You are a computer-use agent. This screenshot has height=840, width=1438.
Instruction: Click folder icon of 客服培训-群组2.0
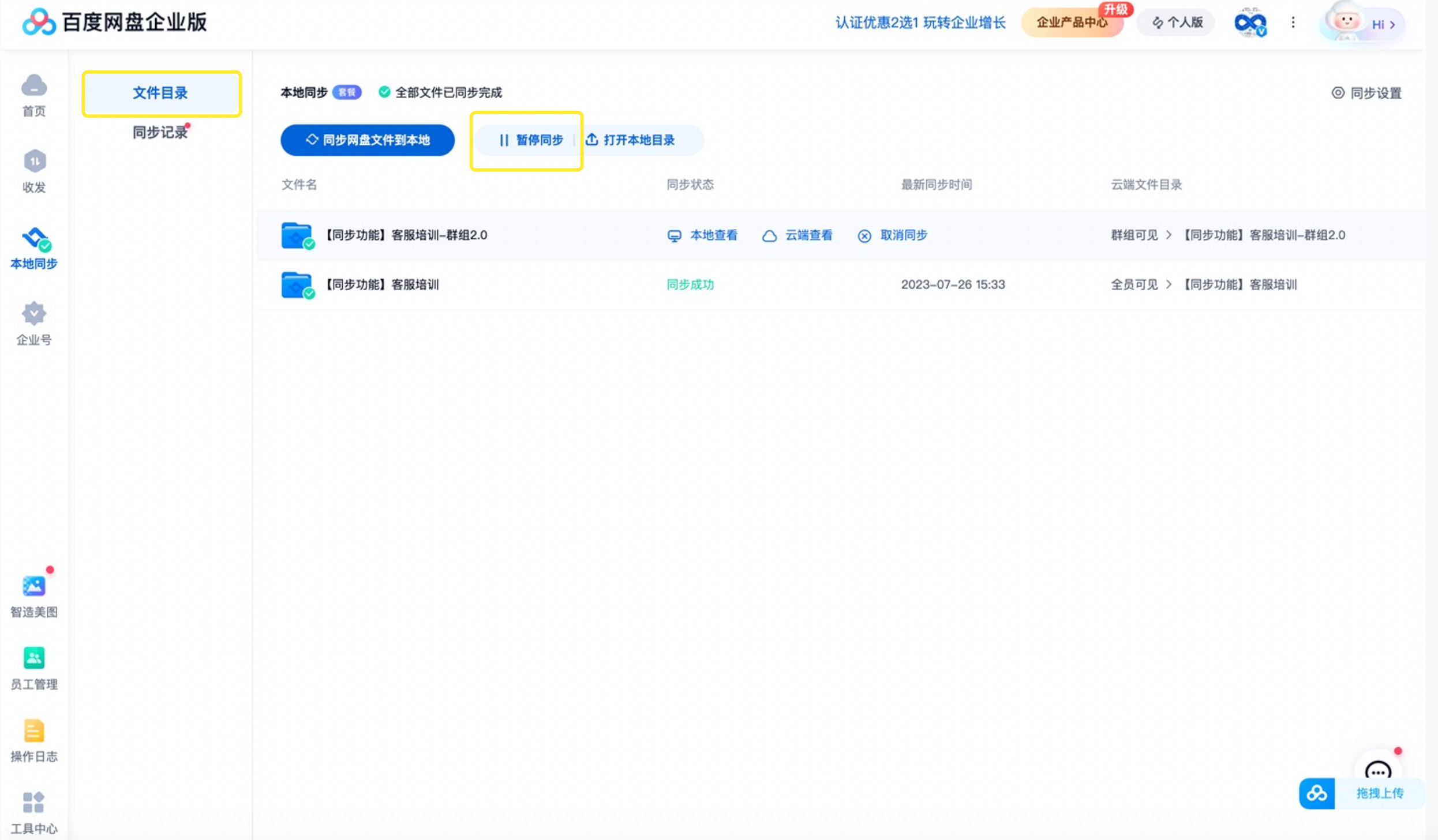pyautogui.click(x=298, y=235)
